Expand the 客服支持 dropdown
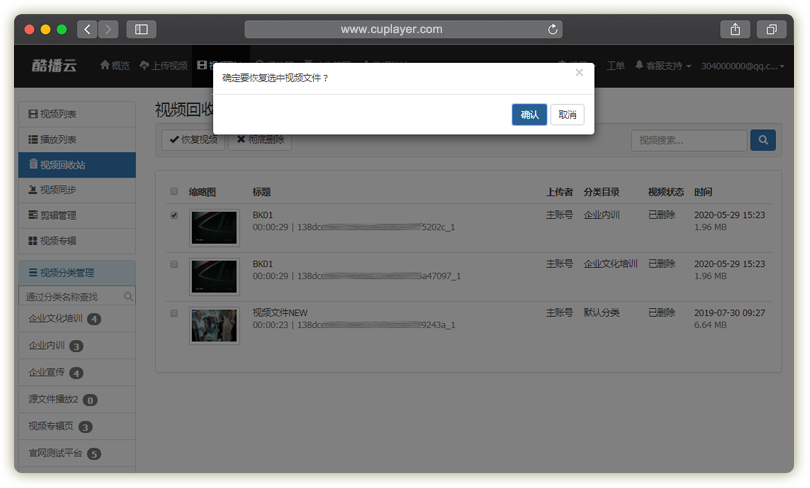The height and width of the screenshot is (488, 810). point(663,66)
